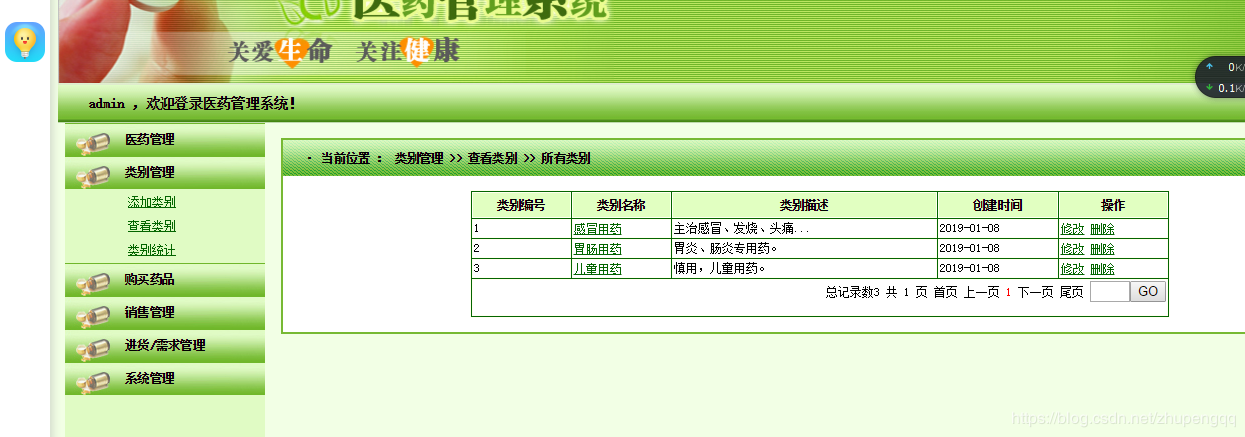
Task: Click pill icon beside 系统管理
Action: click(x=92, y=383)
